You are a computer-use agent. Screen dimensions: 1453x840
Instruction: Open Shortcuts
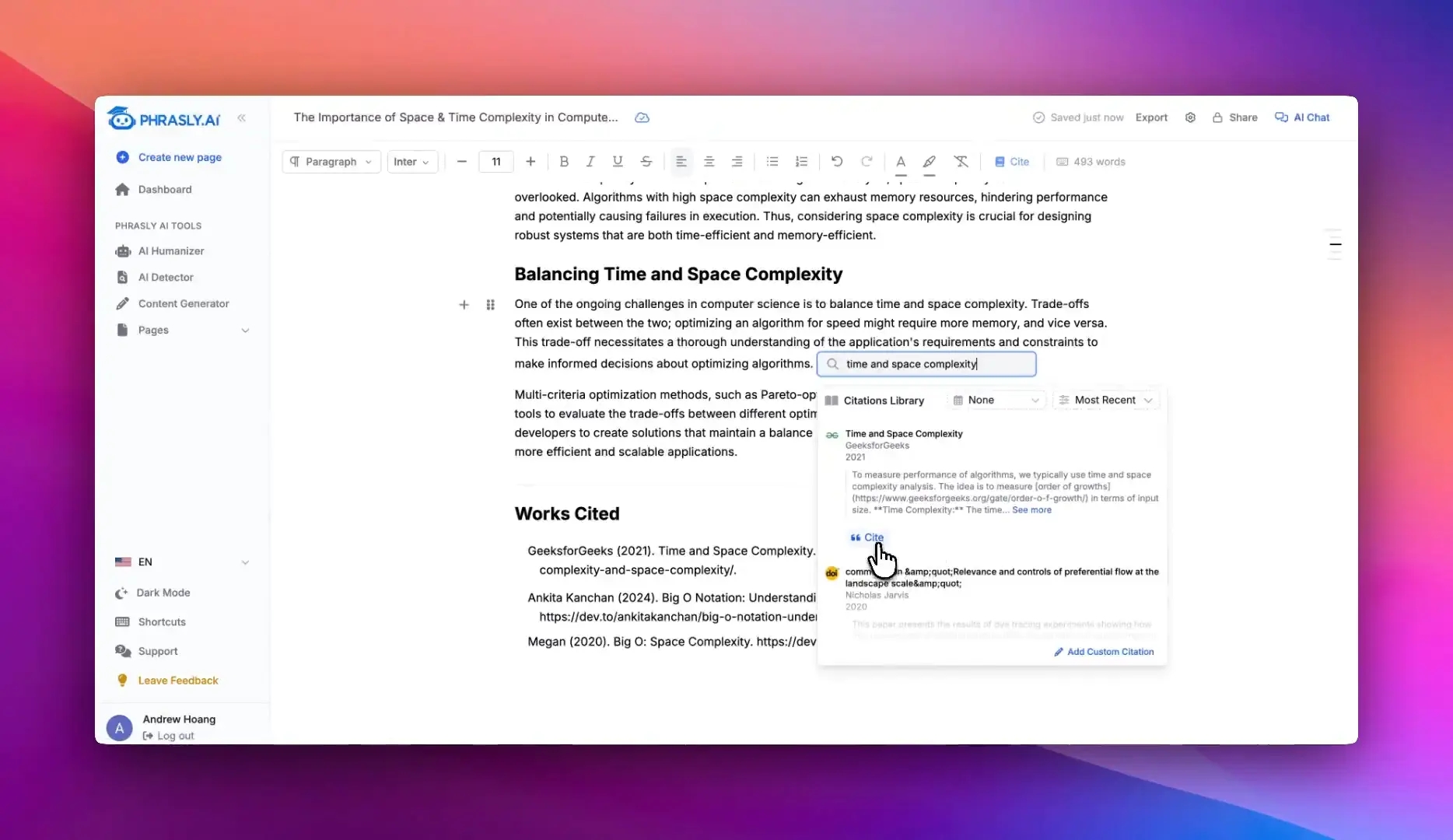click(x=150, y=622)
